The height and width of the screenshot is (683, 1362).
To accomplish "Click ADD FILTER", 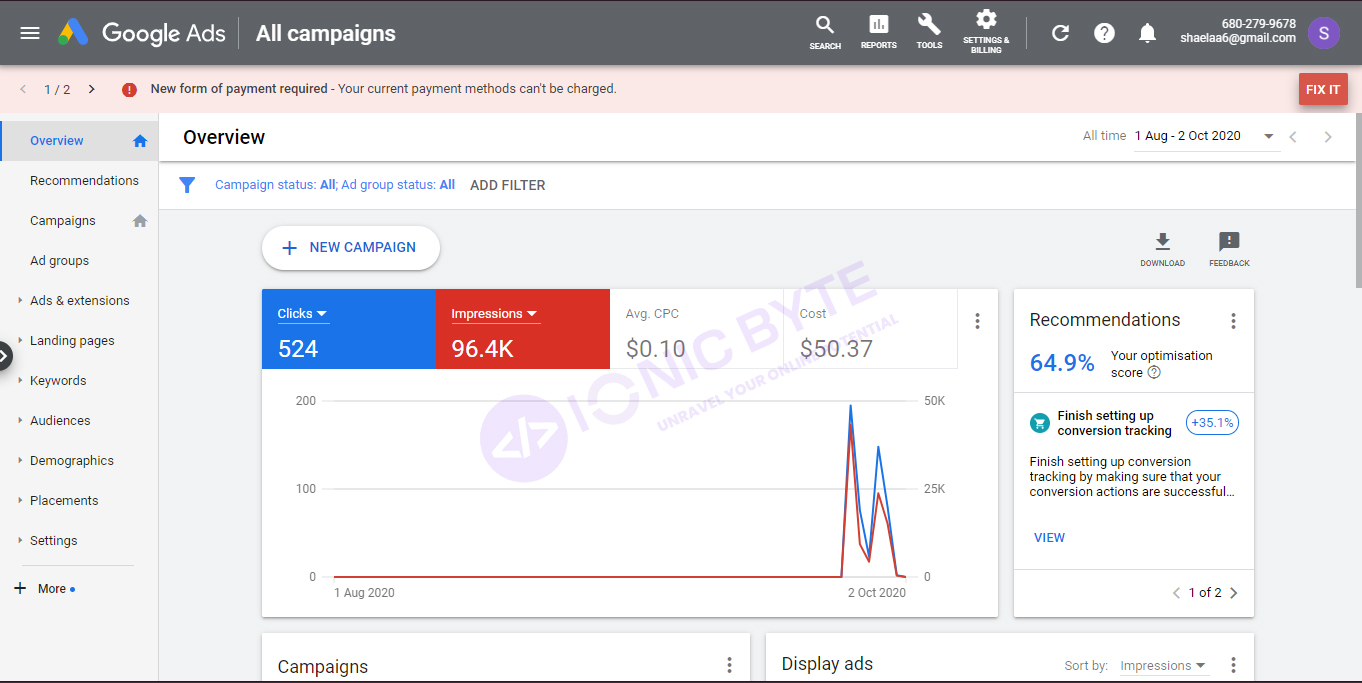I will click(x=508, y=185).
